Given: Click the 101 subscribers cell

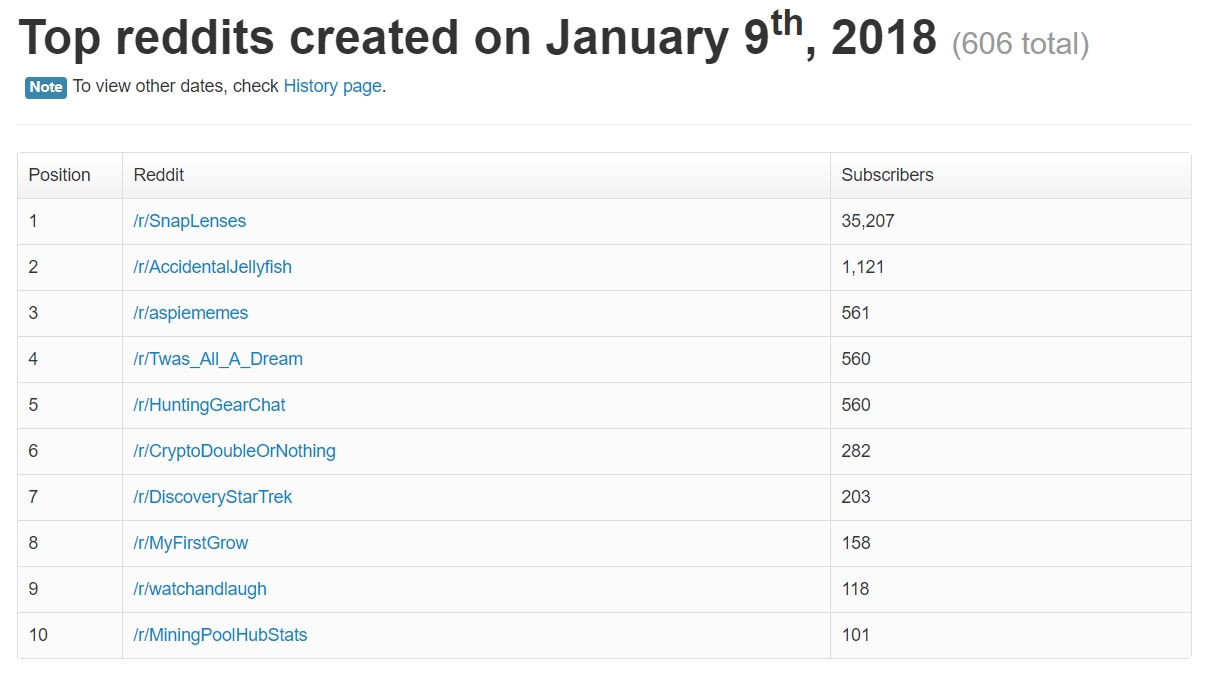Looking at the screenshot, I should (1011, 635).
